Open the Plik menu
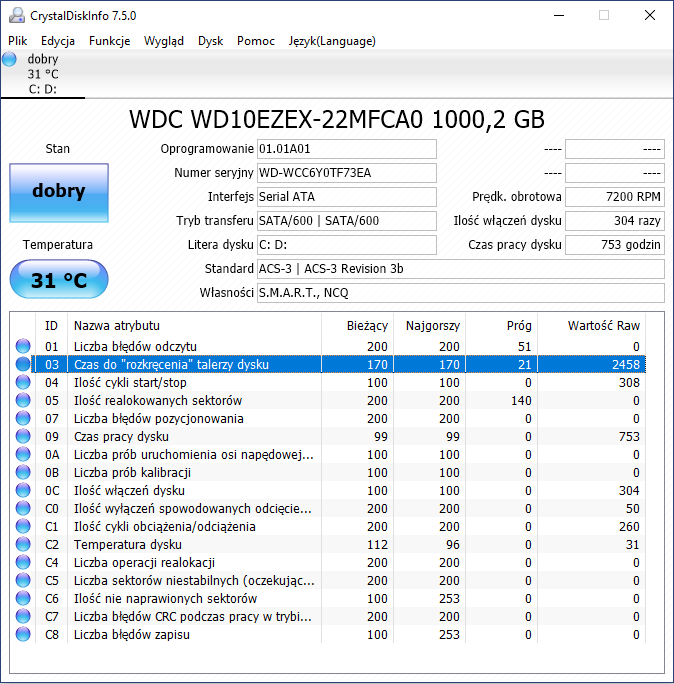 pyautogui.click(x=17, y=41)
